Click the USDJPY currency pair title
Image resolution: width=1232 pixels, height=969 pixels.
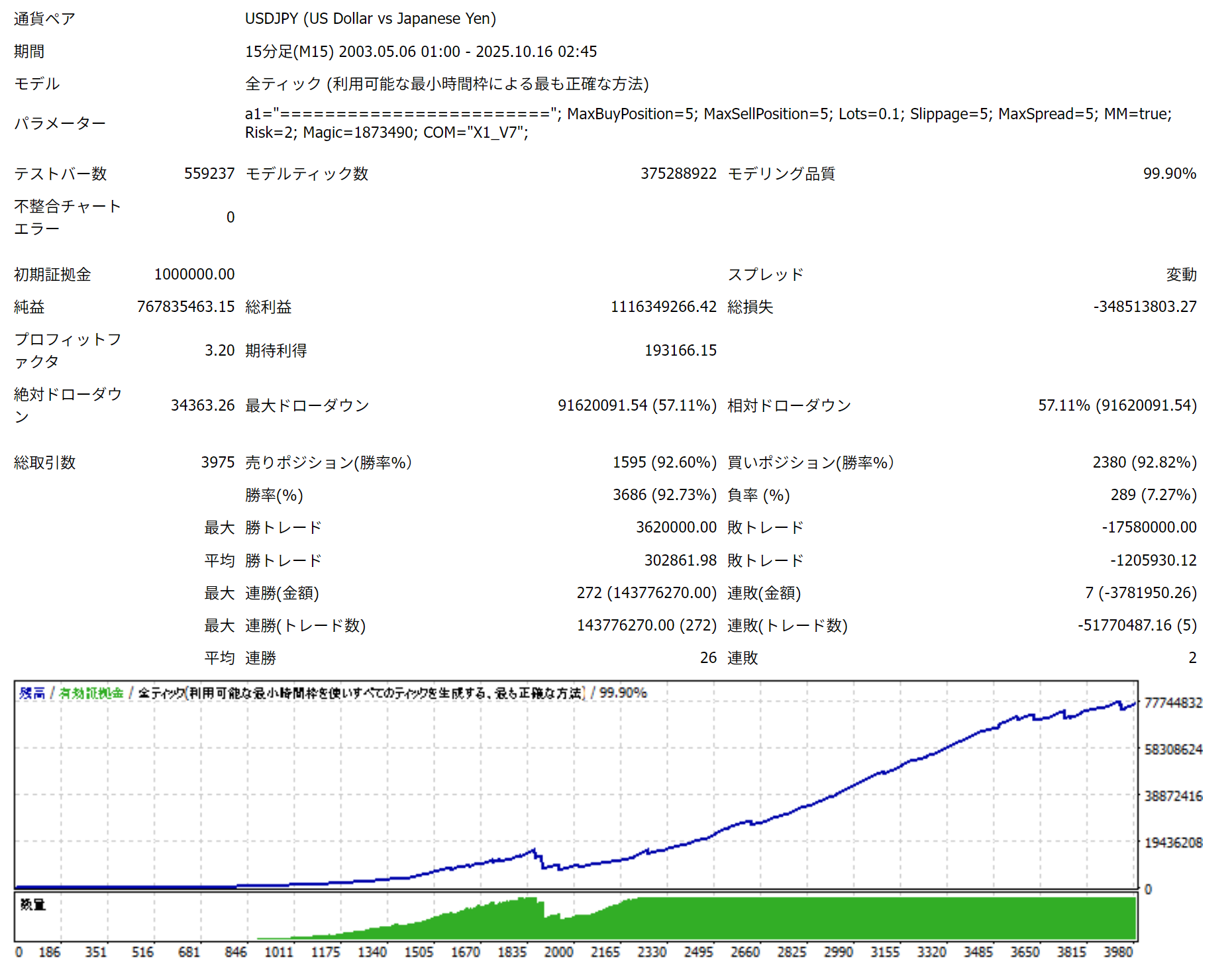(370, 19)
